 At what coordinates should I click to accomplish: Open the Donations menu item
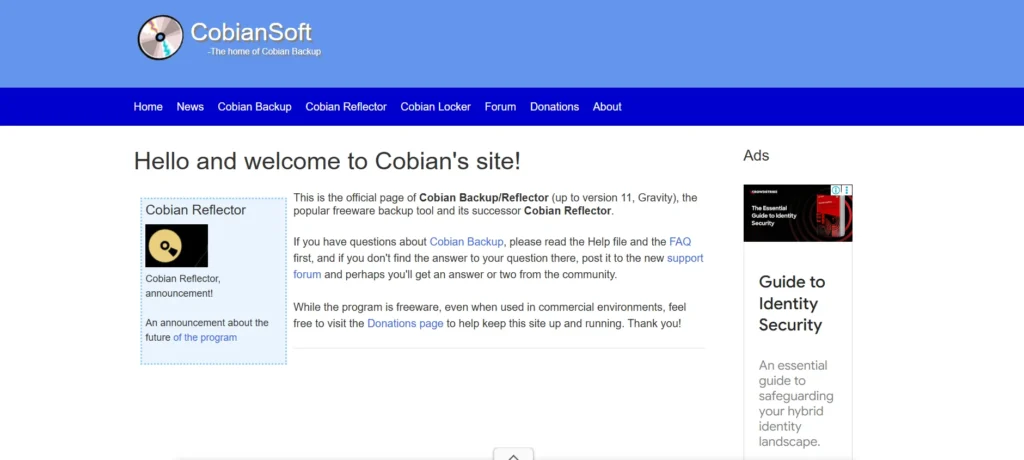554,107
